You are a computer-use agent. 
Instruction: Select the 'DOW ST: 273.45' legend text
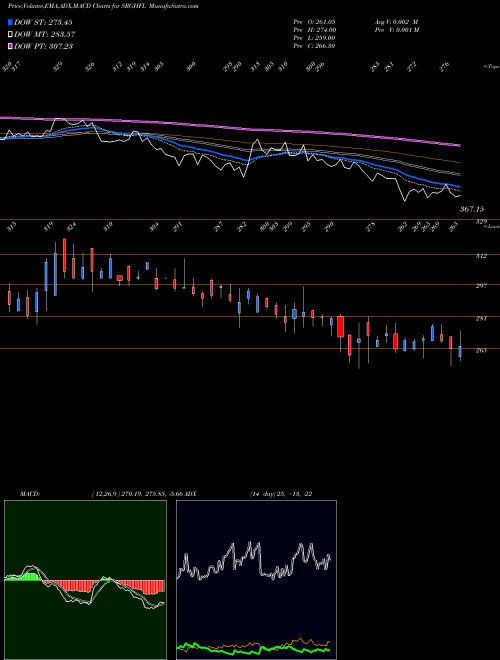click(43, 22)
